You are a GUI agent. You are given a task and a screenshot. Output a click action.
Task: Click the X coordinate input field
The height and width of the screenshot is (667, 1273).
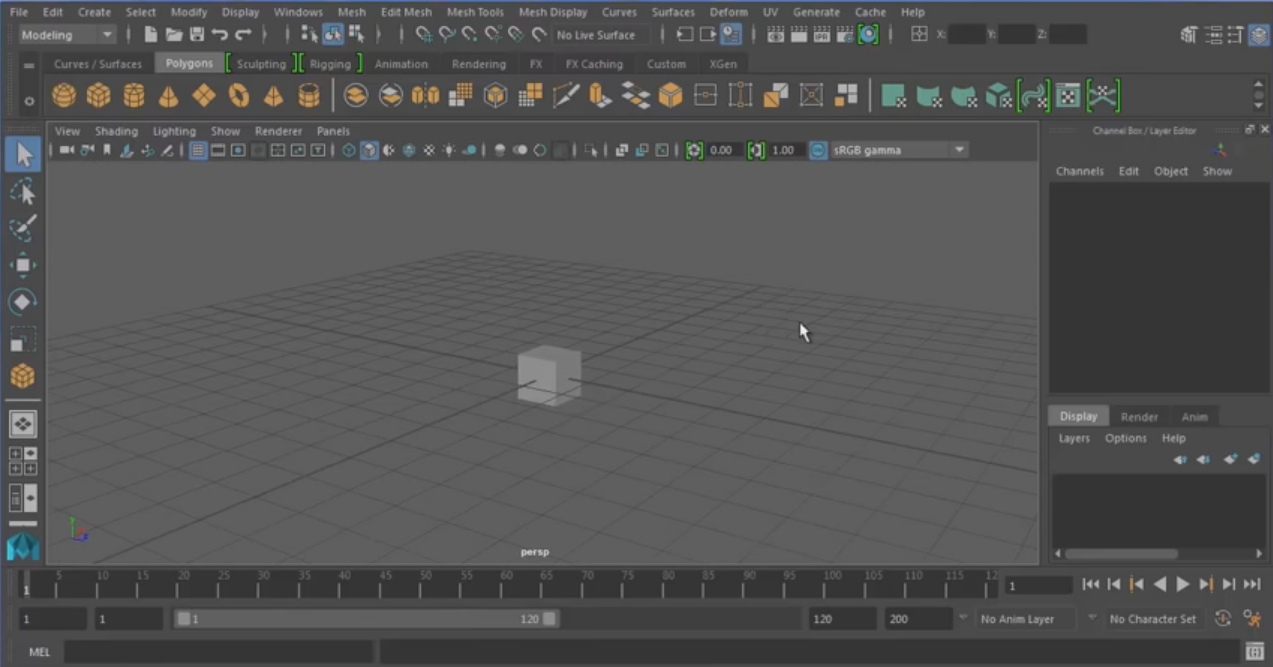(967, 35)
